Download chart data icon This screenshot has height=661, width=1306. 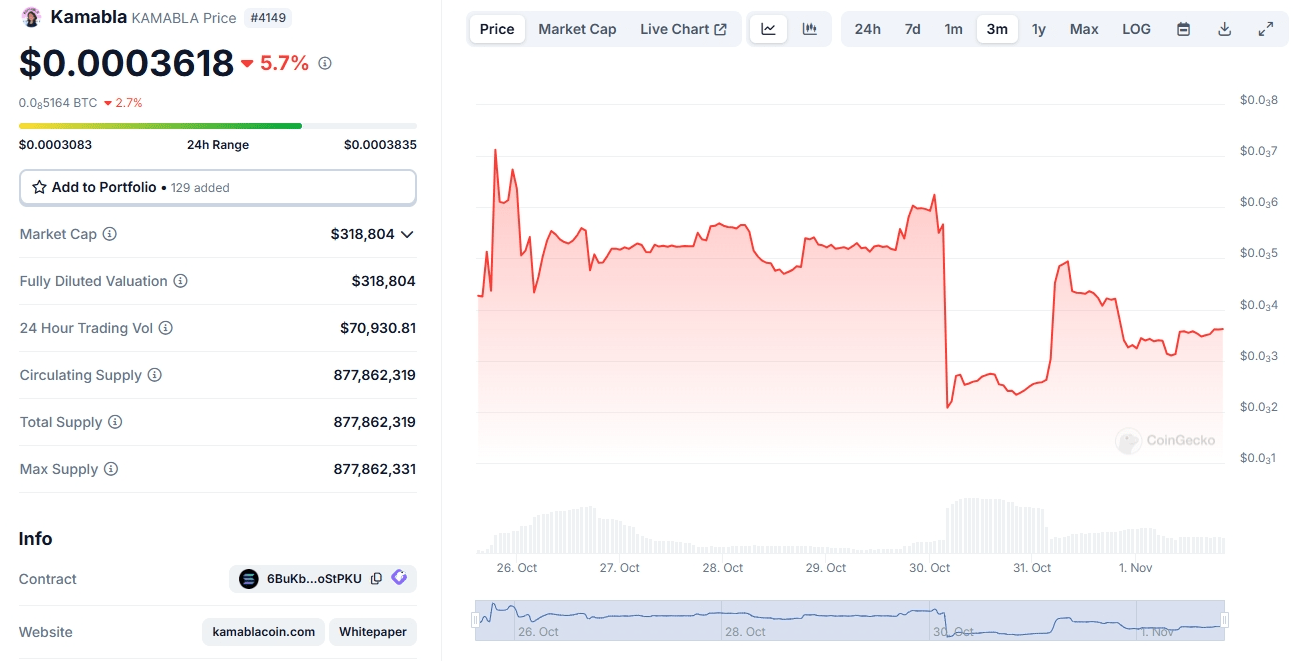coord(1224,29)
